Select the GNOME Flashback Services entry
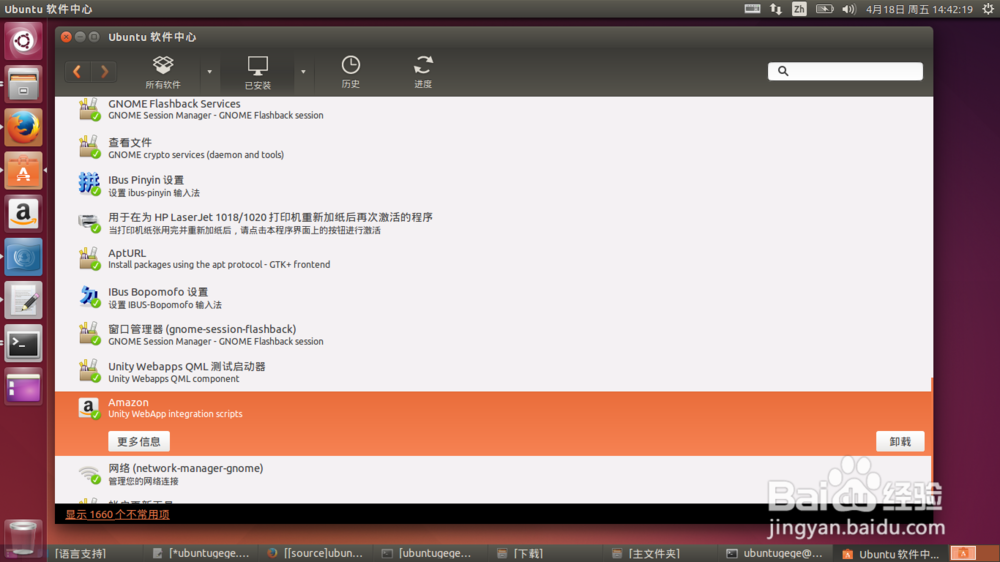Image resolution: width=1000 pixels, height=562 pixels. (494, 109)
